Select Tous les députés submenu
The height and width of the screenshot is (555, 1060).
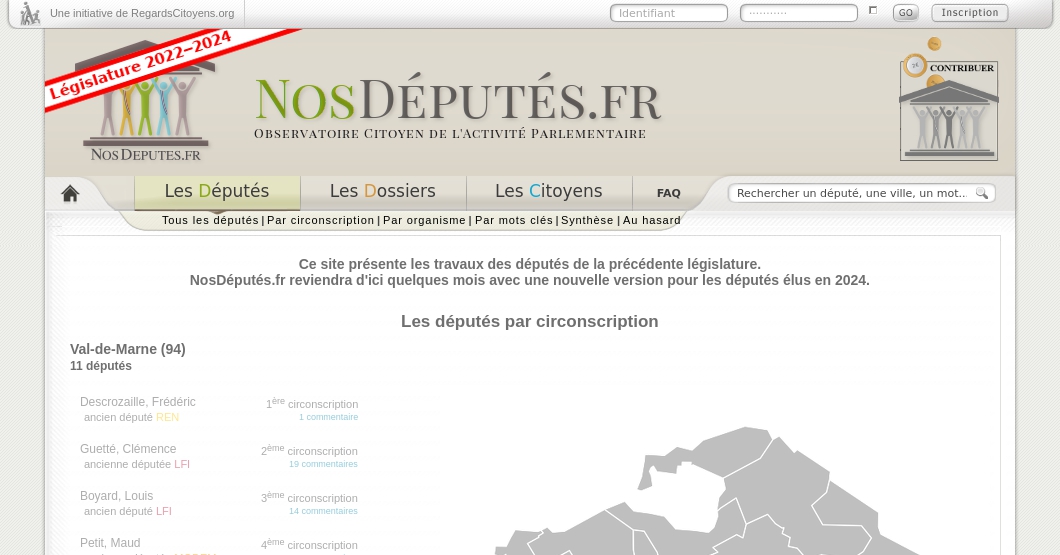210,220
